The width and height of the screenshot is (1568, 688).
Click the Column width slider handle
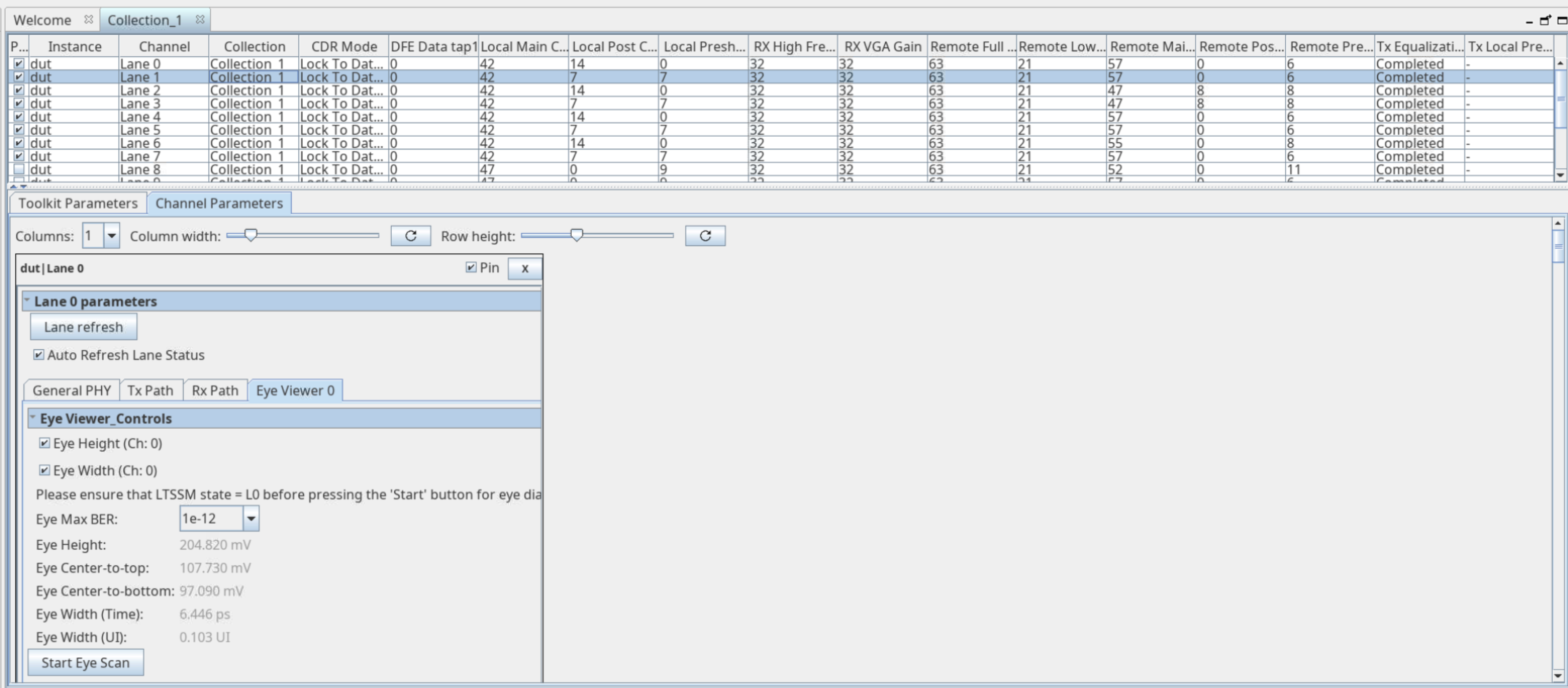(250, 234)
